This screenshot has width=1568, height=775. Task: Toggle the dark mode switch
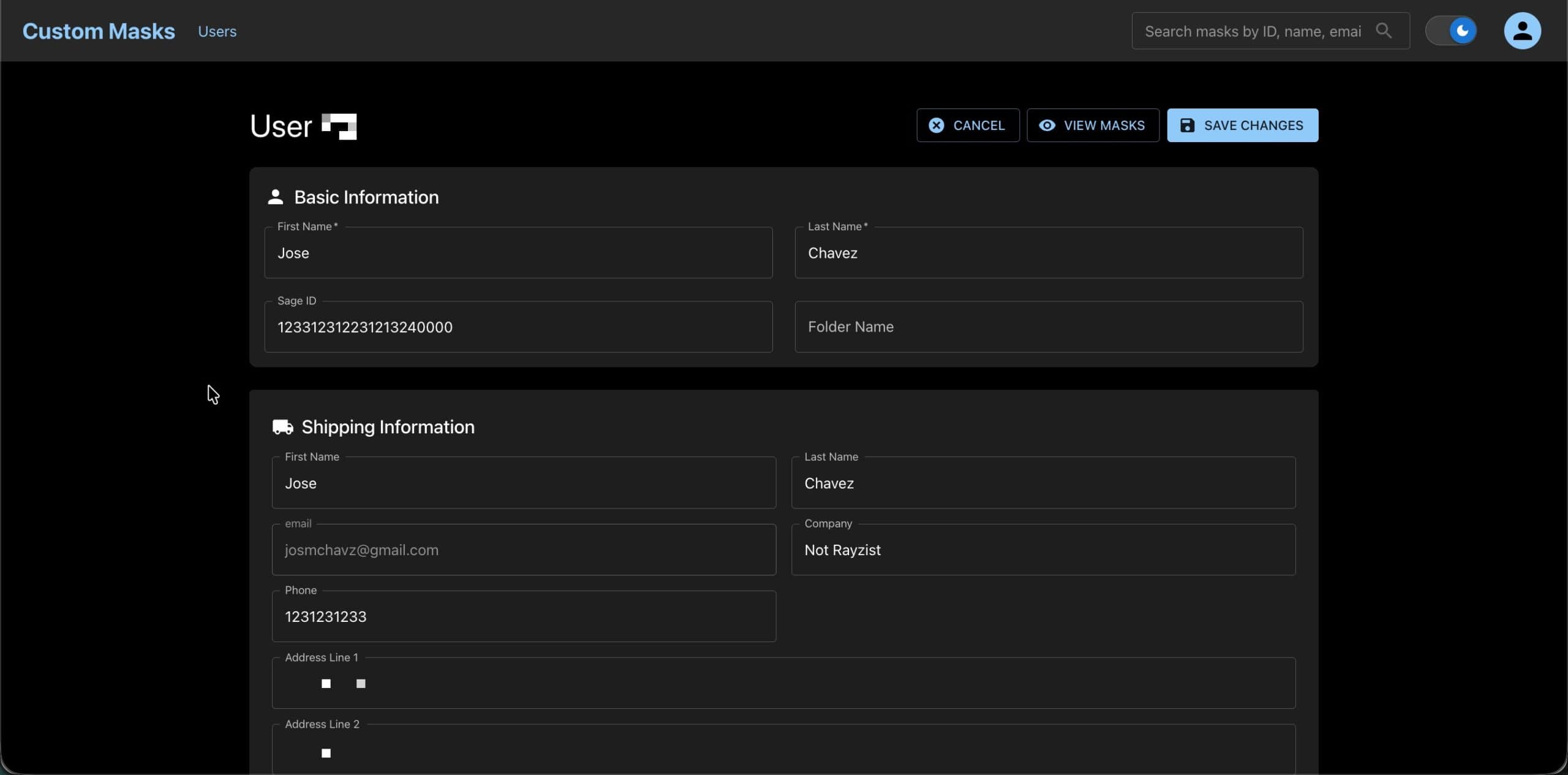click(x=1450, y=31)
